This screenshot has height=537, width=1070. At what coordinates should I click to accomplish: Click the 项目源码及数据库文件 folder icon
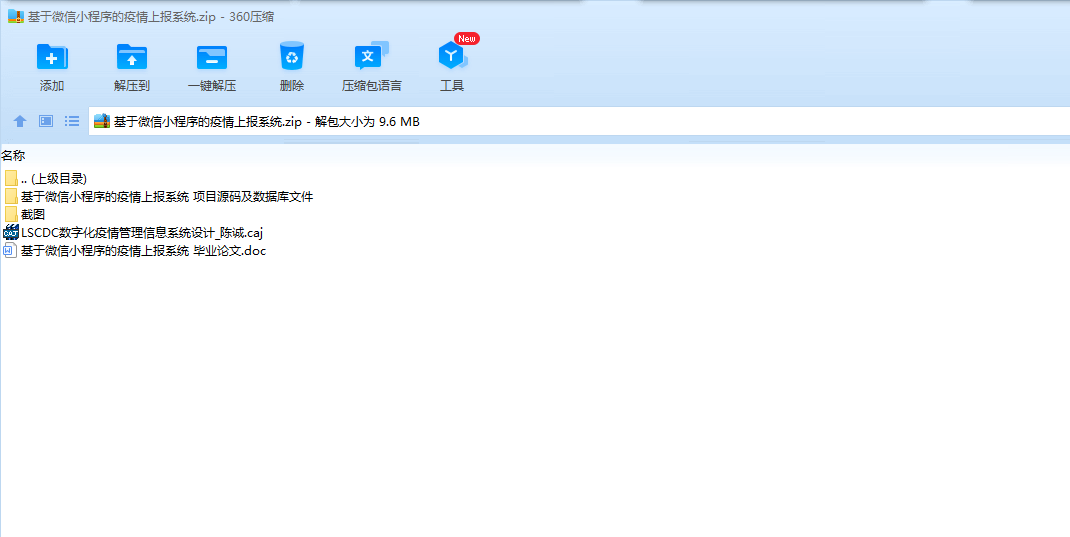point(11,197)
